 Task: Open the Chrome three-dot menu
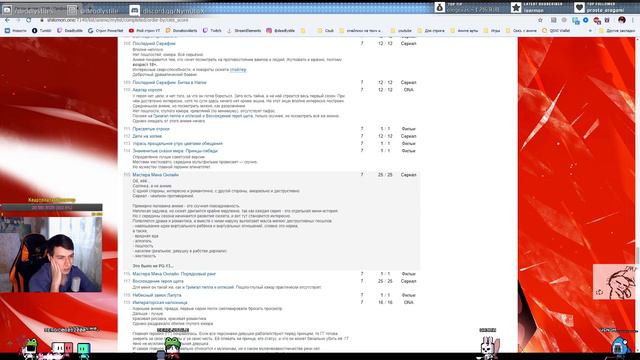pos(634,20)
